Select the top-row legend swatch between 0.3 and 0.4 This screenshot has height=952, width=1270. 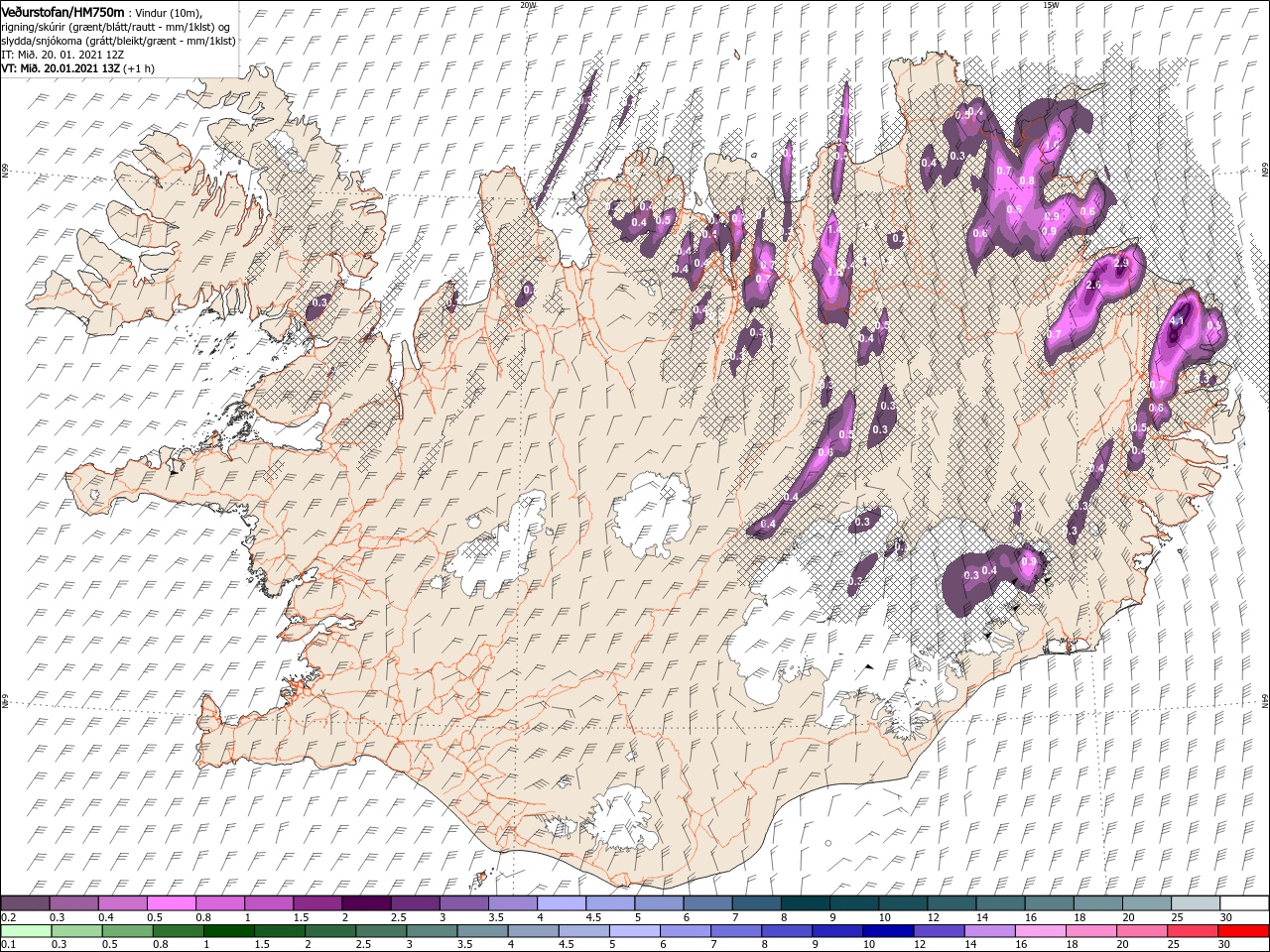(73, 903)
